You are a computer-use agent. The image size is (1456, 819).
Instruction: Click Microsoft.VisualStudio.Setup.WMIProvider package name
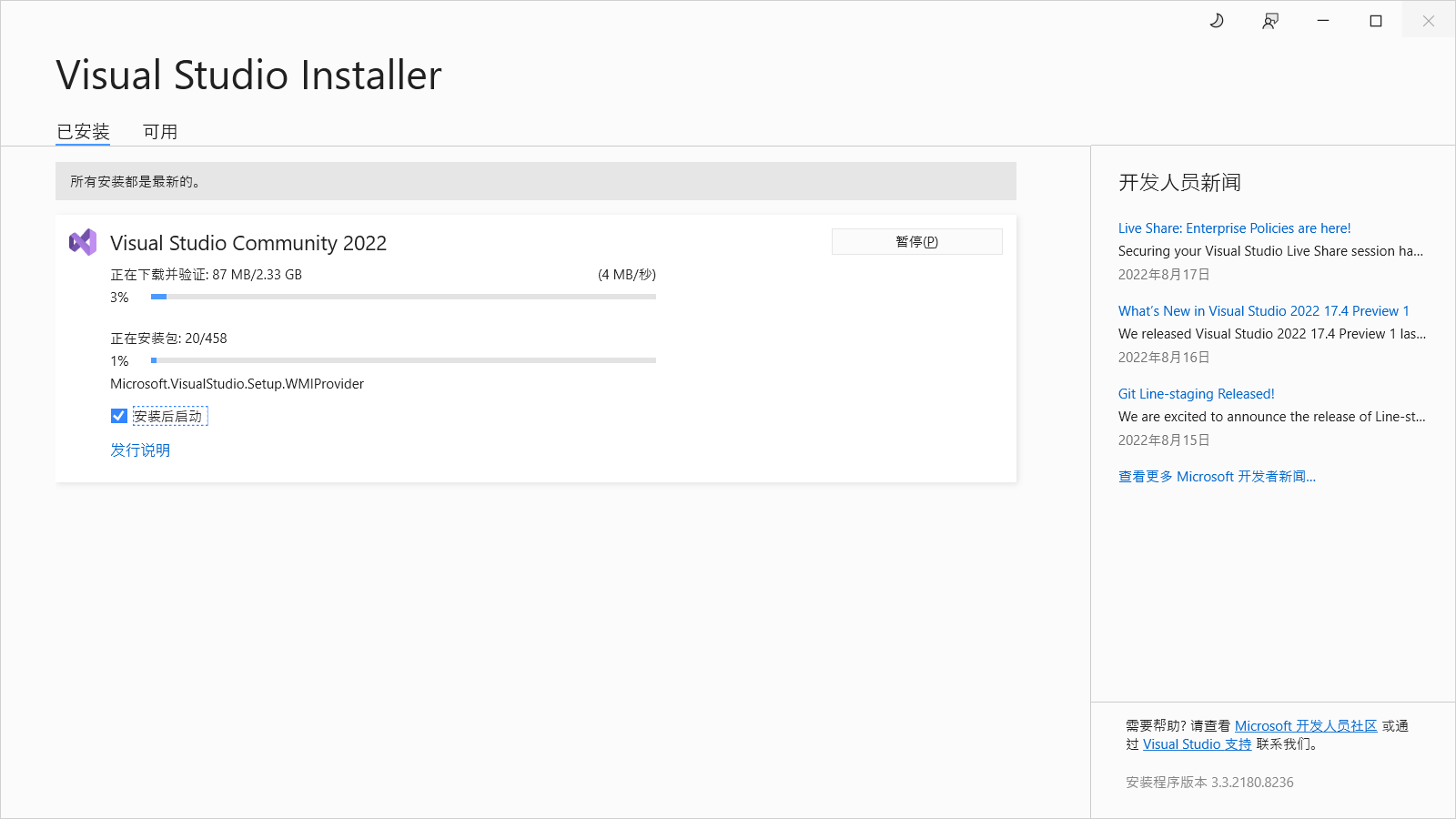[237, 384]
